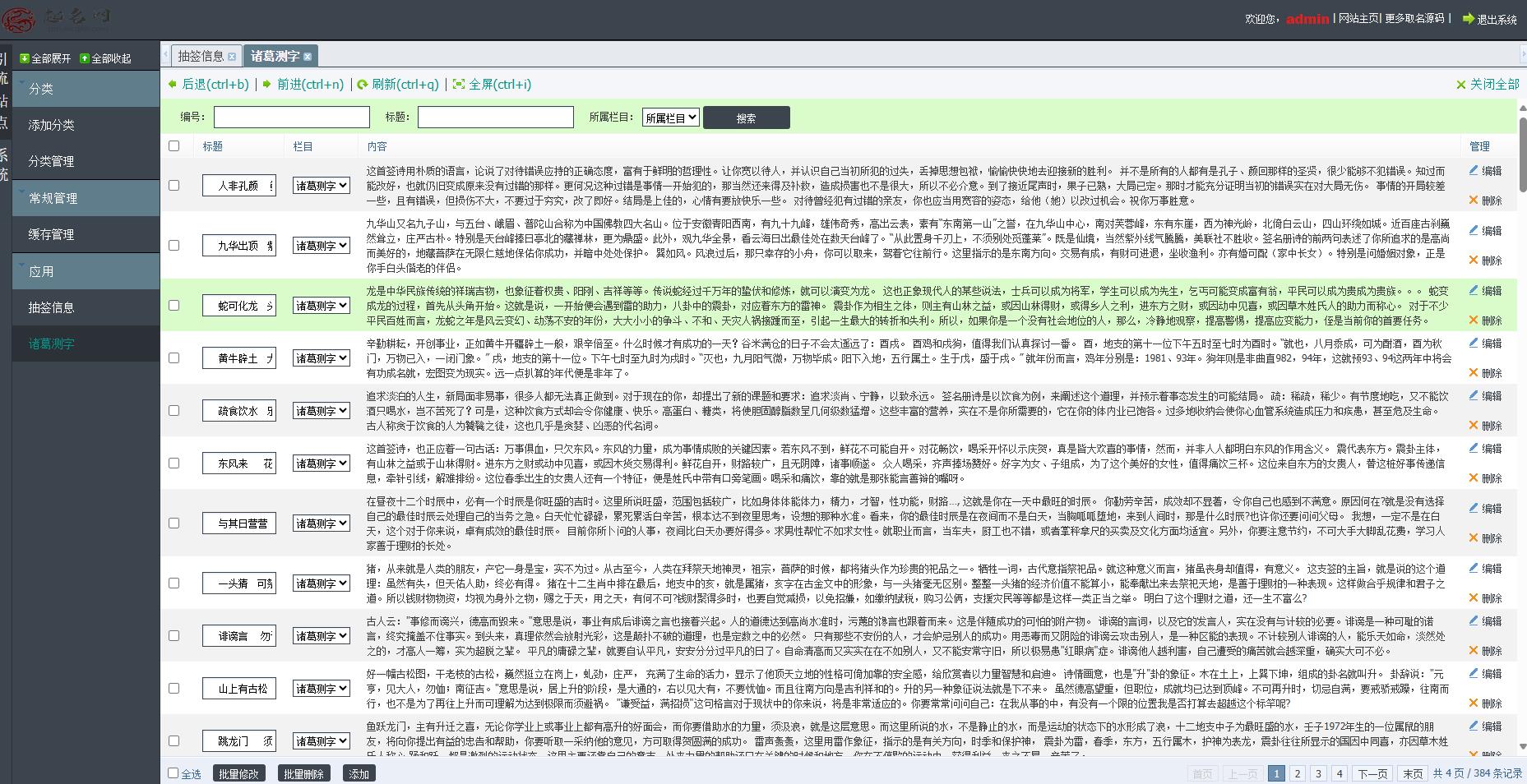
Task: Open 分类管理 in the sidebar
Action: pos(51,161)
